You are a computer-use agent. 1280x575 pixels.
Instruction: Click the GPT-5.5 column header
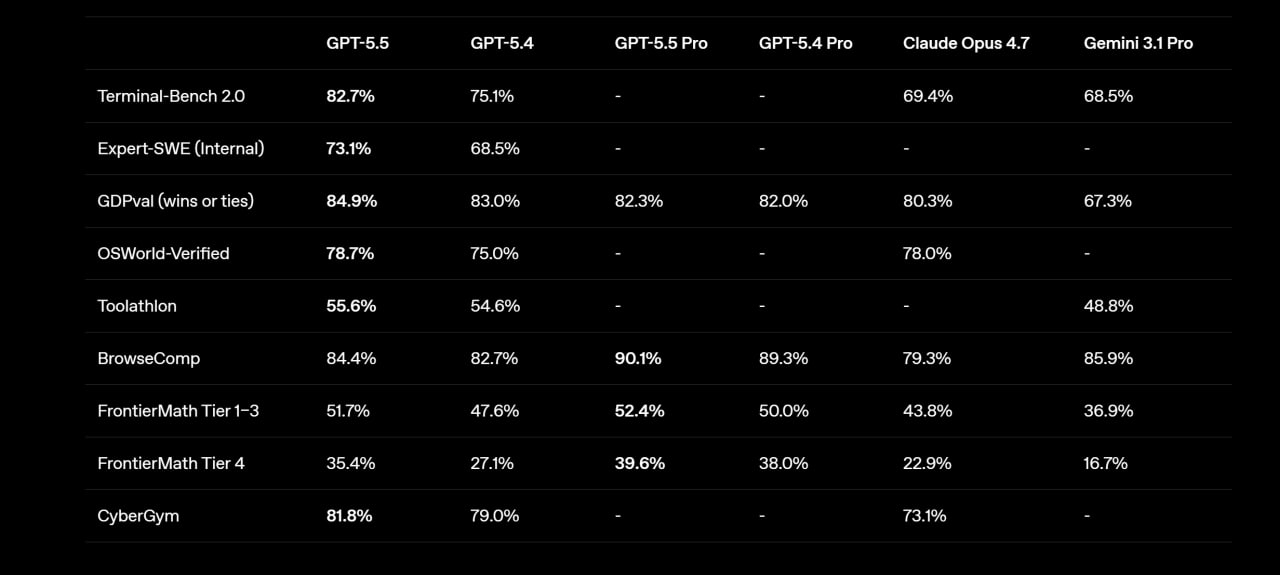356,43
